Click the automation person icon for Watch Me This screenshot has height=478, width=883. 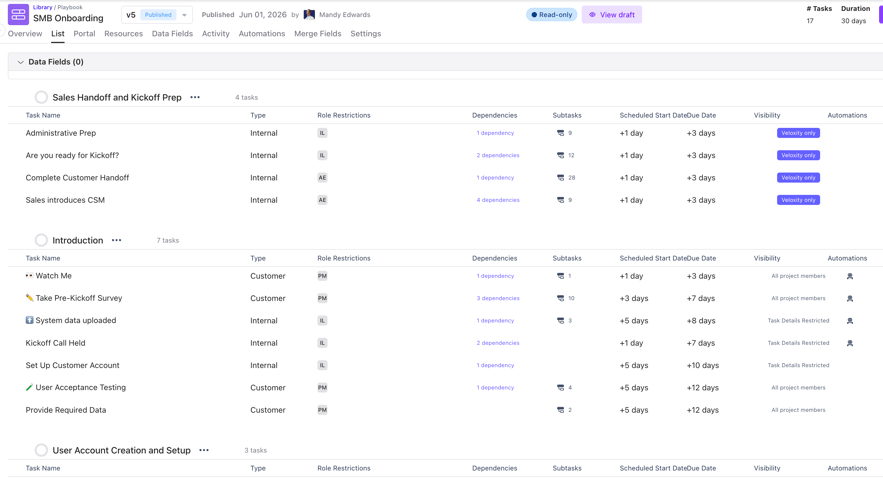coord(850,276)
